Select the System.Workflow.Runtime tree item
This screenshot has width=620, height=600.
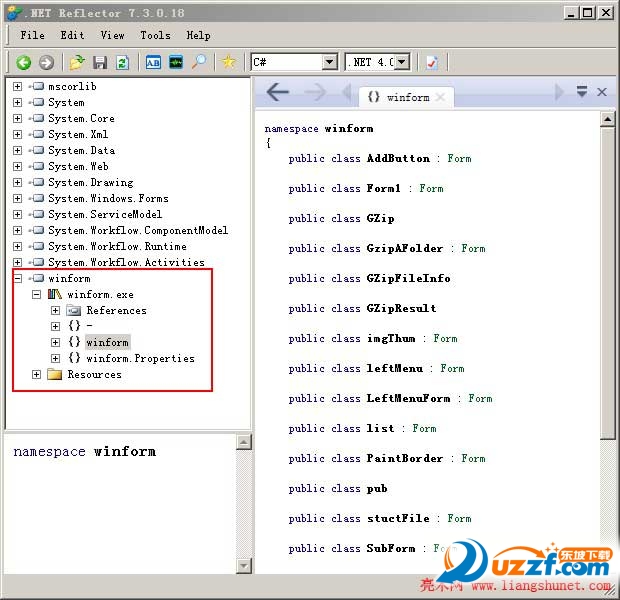pos(117,246)
